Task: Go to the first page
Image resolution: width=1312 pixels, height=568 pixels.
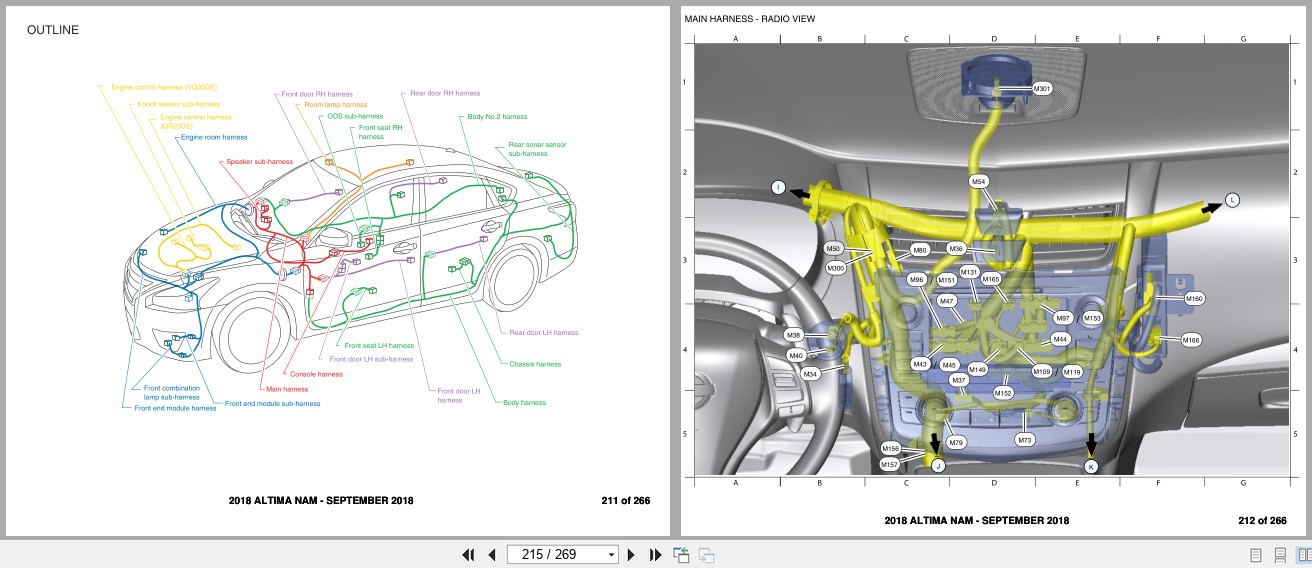Action: [468, 554]
